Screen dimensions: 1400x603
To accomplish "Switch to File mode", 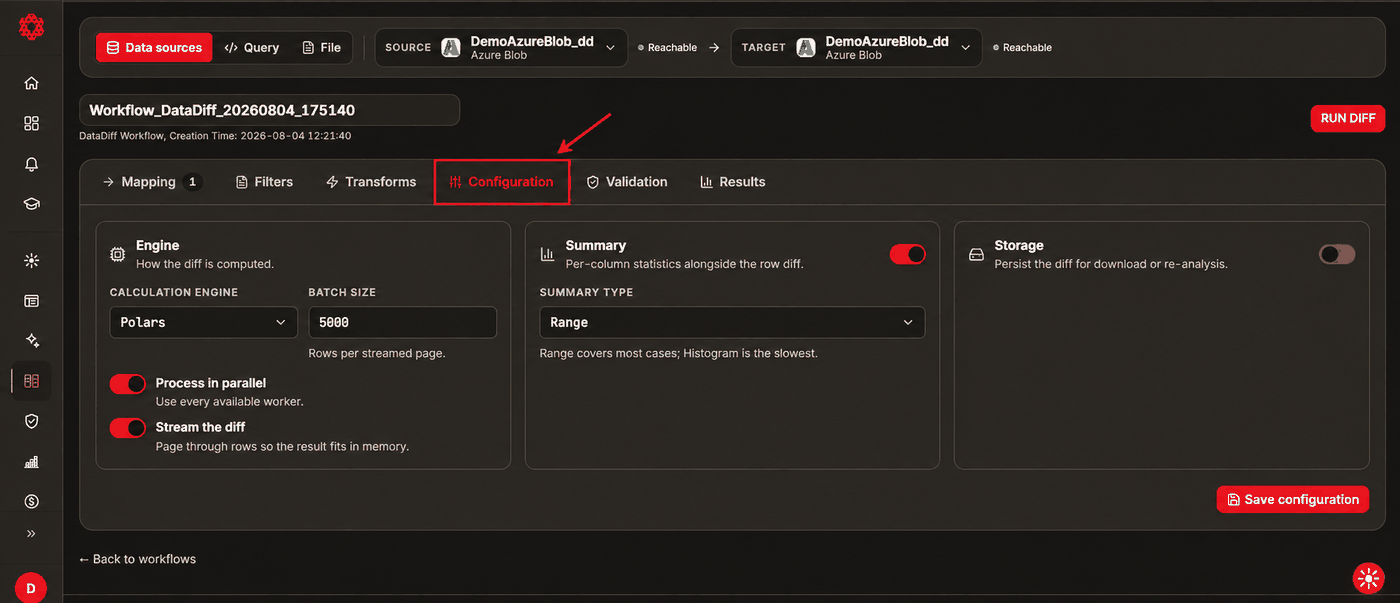I will tap(321, 47).
